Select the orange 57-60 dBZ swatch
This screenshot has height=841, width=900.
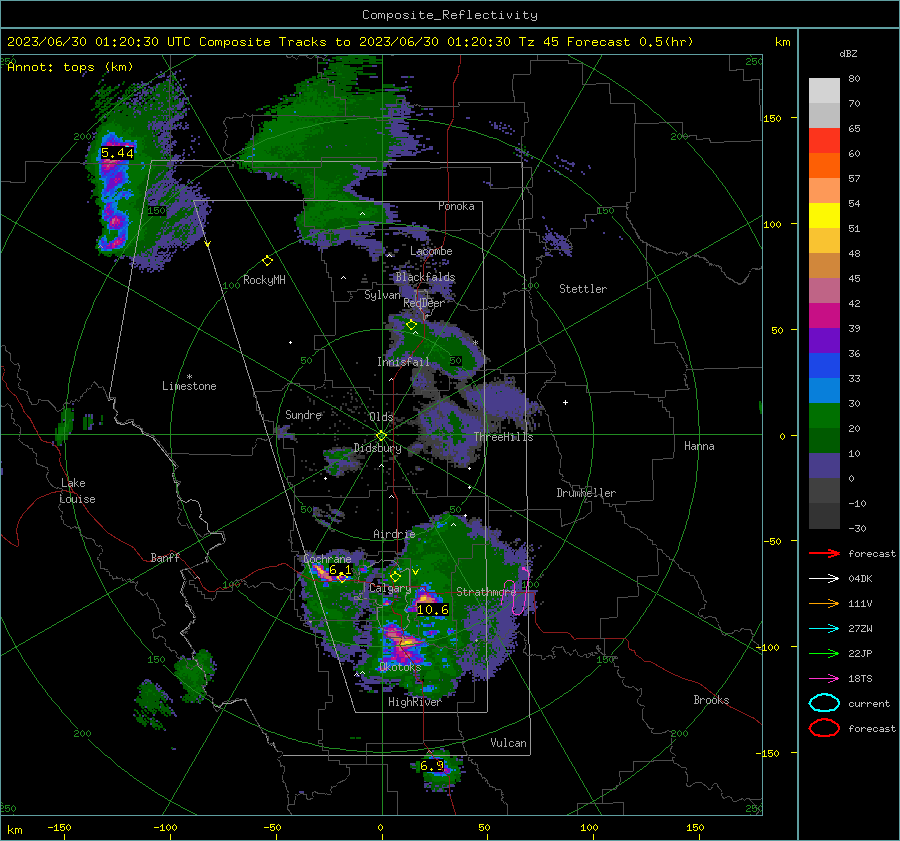point(824,166)
